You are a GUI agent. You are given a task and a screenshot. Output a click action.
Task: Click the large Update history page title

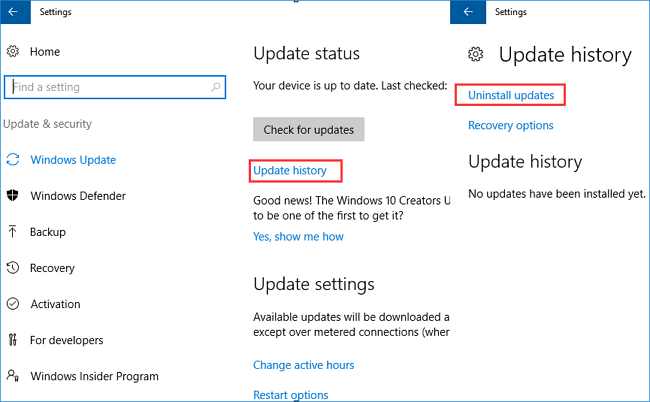pyautogui.click(x=565, y=55)
